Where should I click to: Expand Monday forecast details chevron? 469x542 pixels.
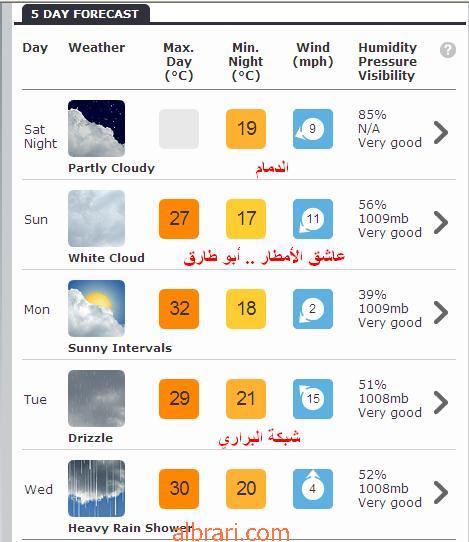441,312
